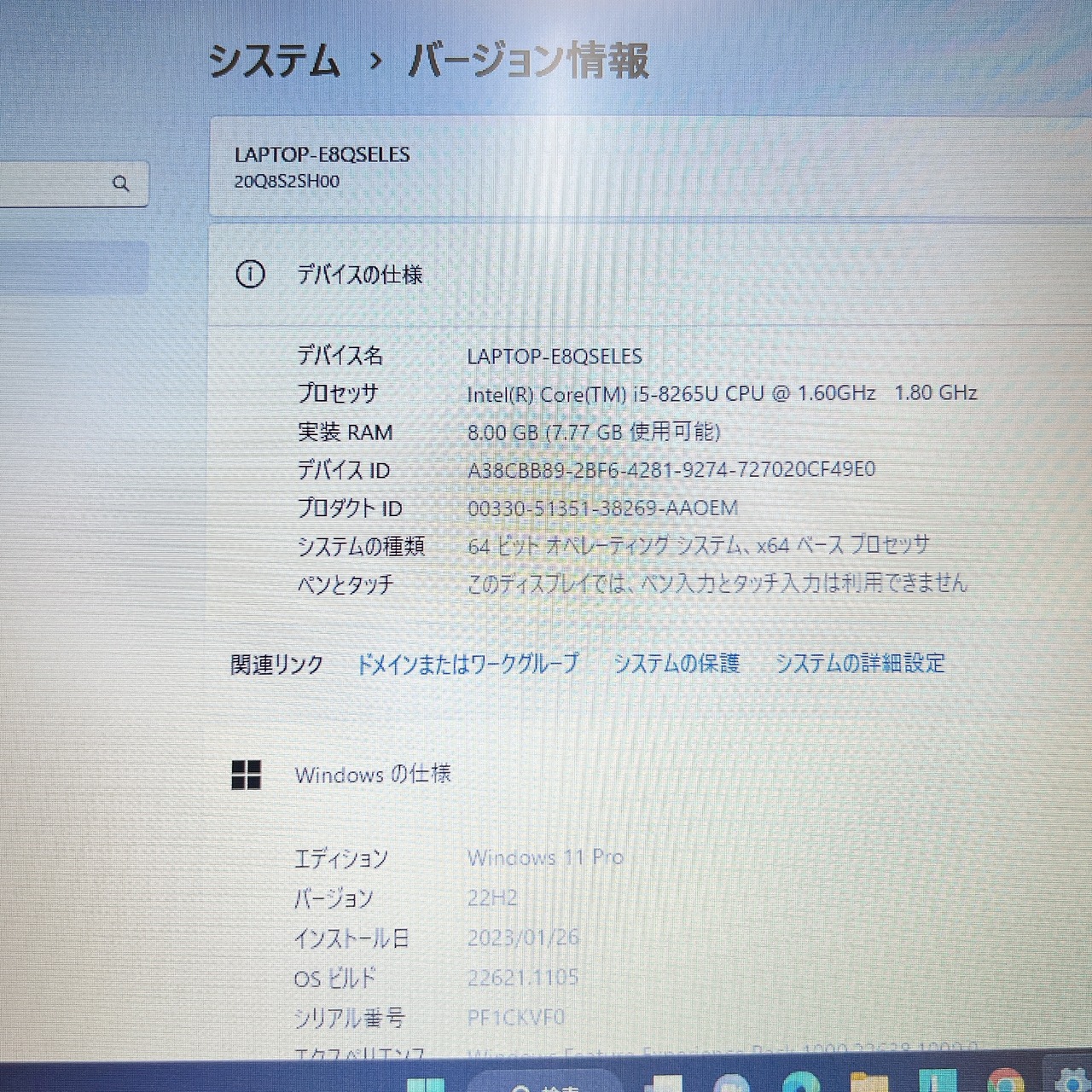This screenshot has height=1092, width=1092.
Task: Click the info icon beside デバイスの仕様
Action: [250, 275]
